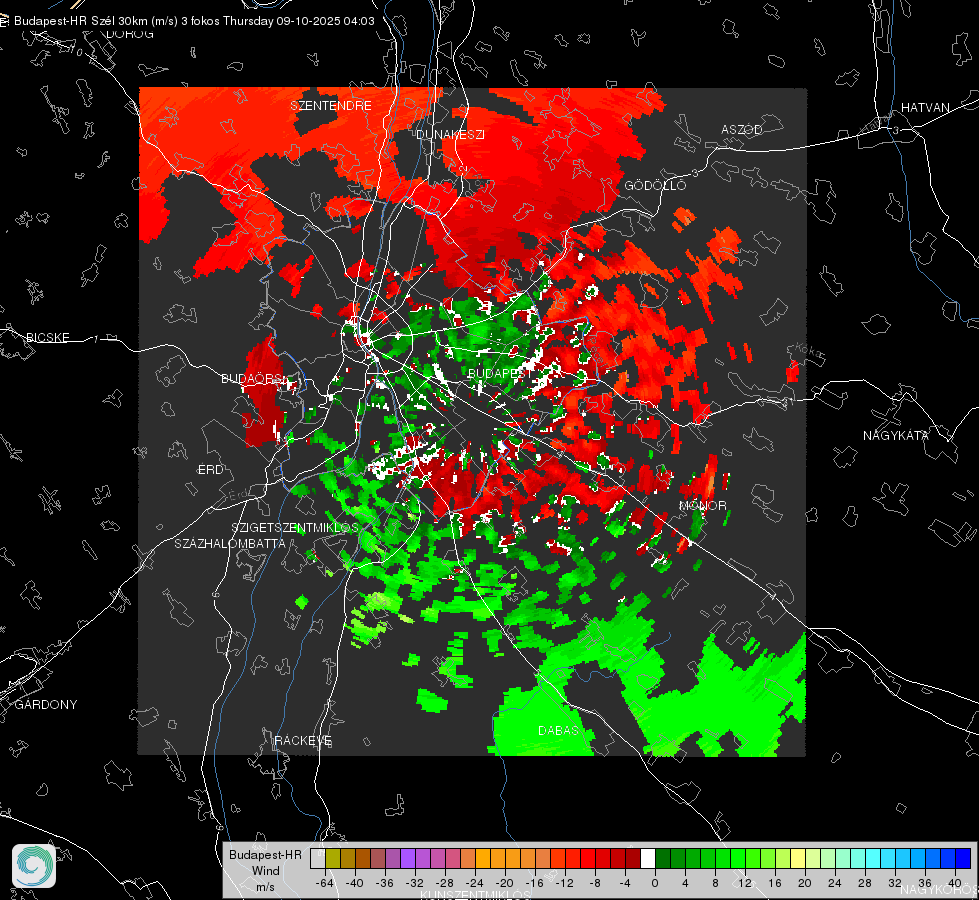Click the ÉRD city label
The height and width of the screenshot is (900, 979).
tap(210, 470)
